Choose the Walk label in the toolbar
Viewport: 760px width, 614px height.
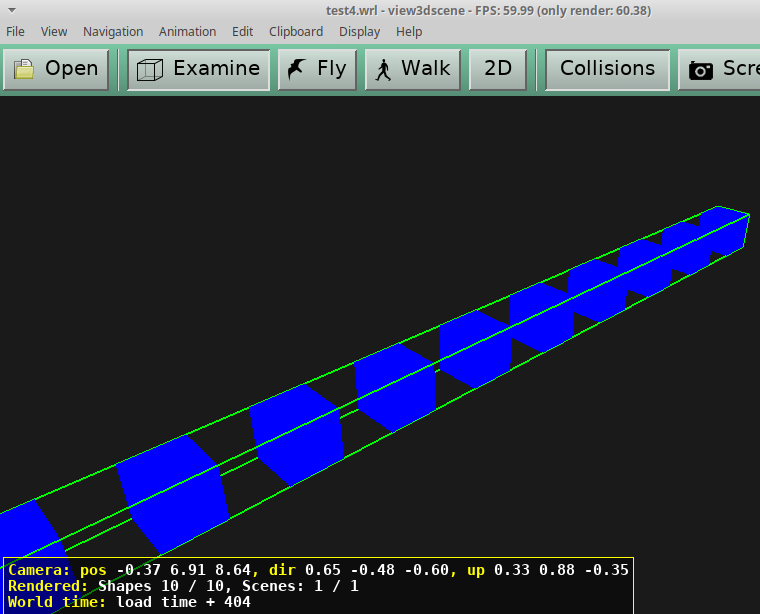click(426, 68)
